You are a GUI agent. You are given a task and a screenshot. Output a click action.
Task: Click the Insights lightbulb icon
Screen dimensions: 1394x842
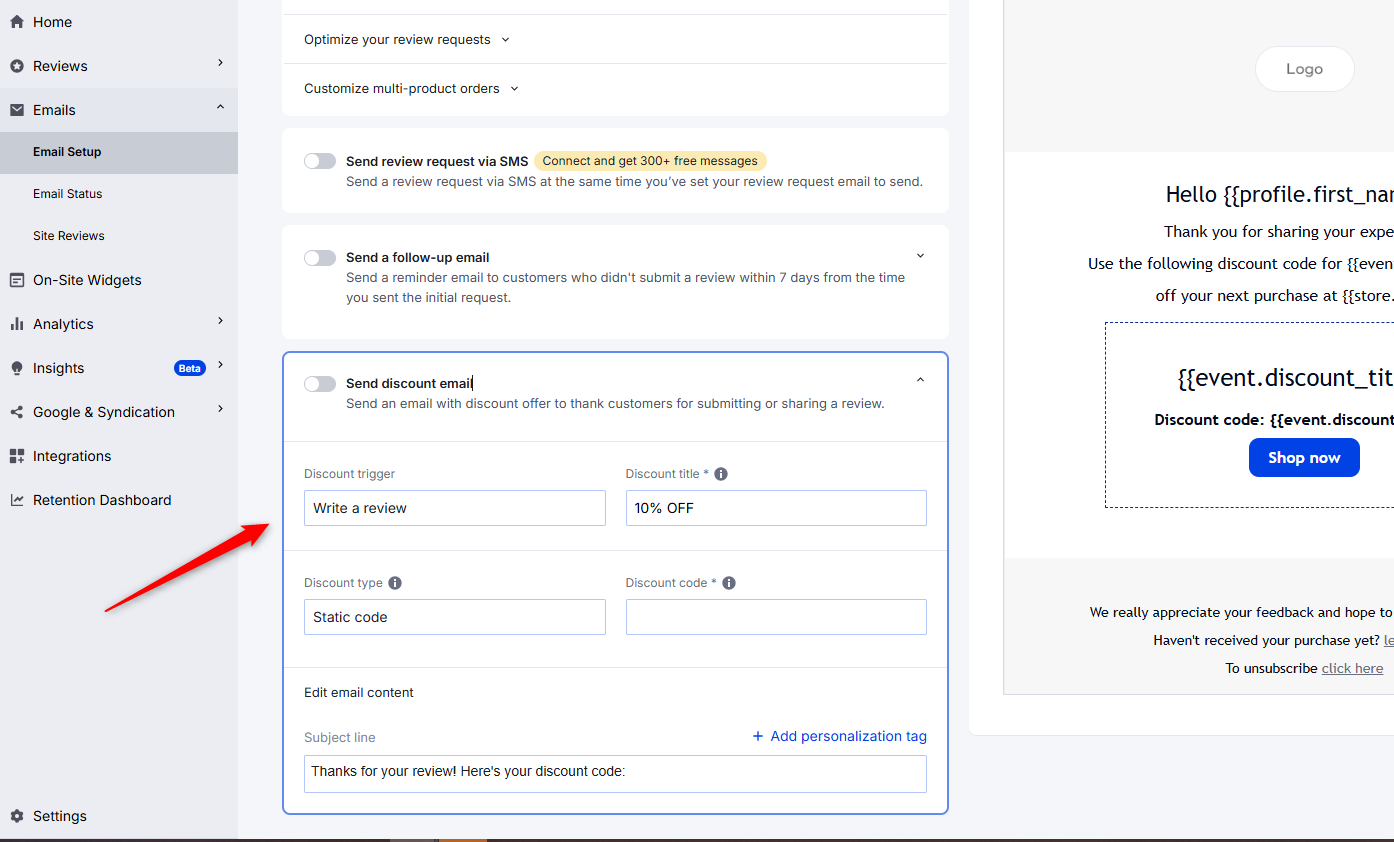[x=17, y=368]
